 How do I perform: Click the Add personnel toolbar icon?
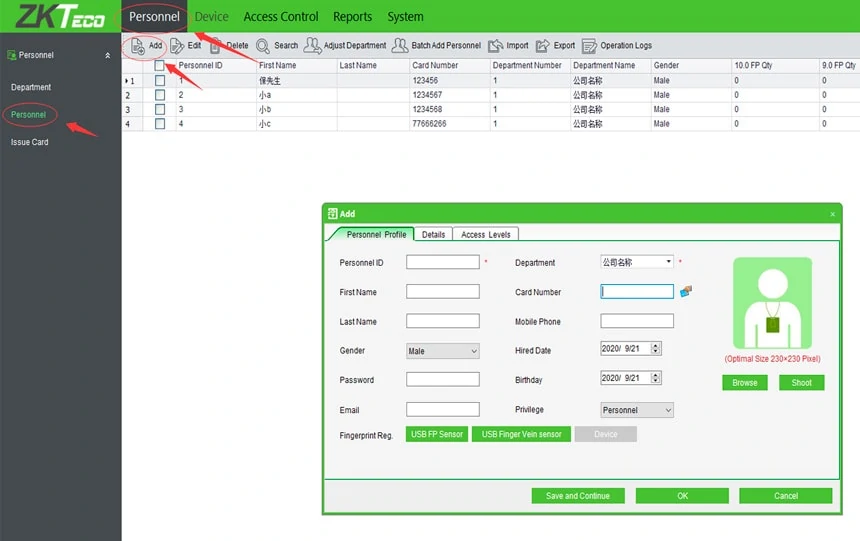(x=138, y=46)
